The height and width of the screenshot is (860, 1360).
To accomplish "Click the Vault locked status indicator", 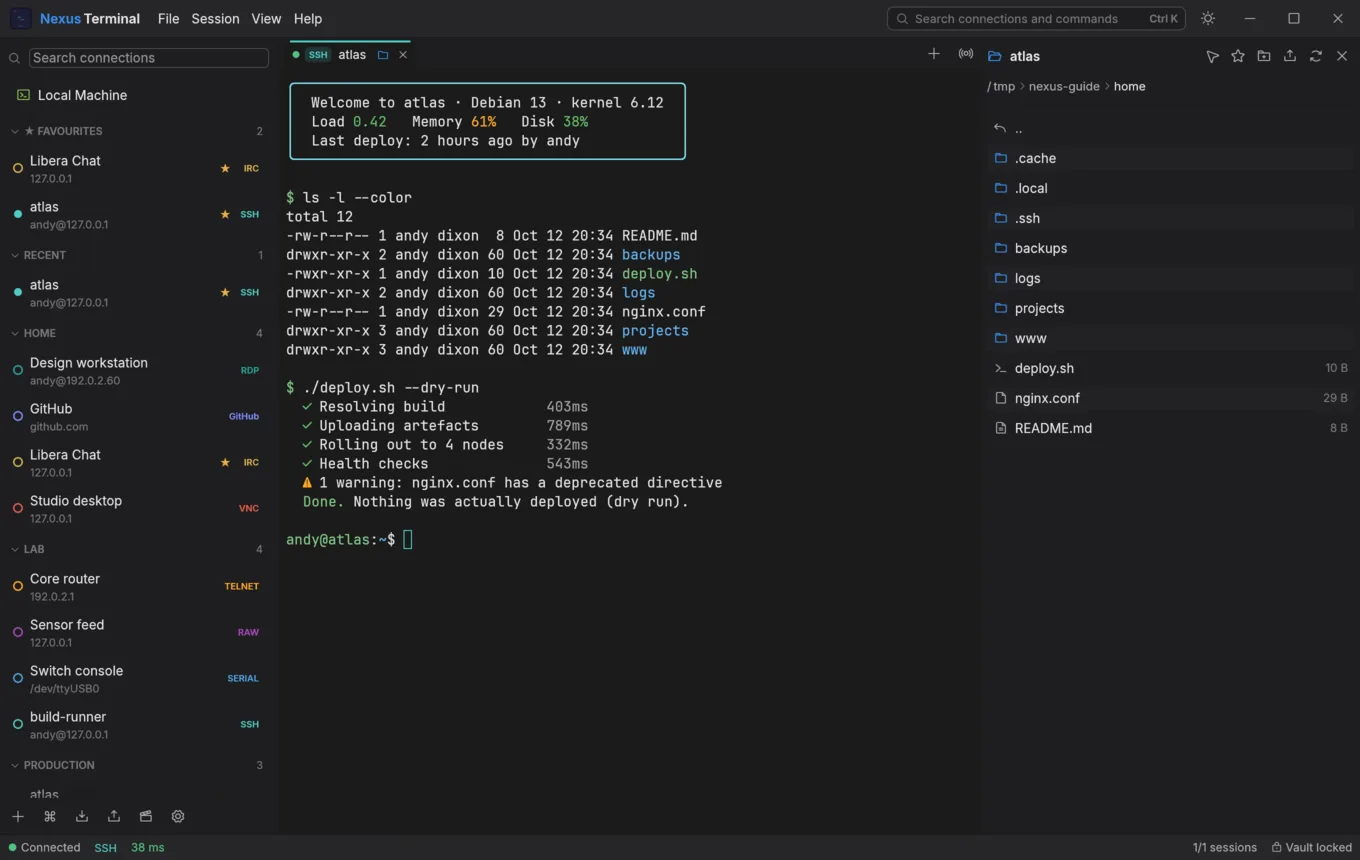I will 1312,847.
